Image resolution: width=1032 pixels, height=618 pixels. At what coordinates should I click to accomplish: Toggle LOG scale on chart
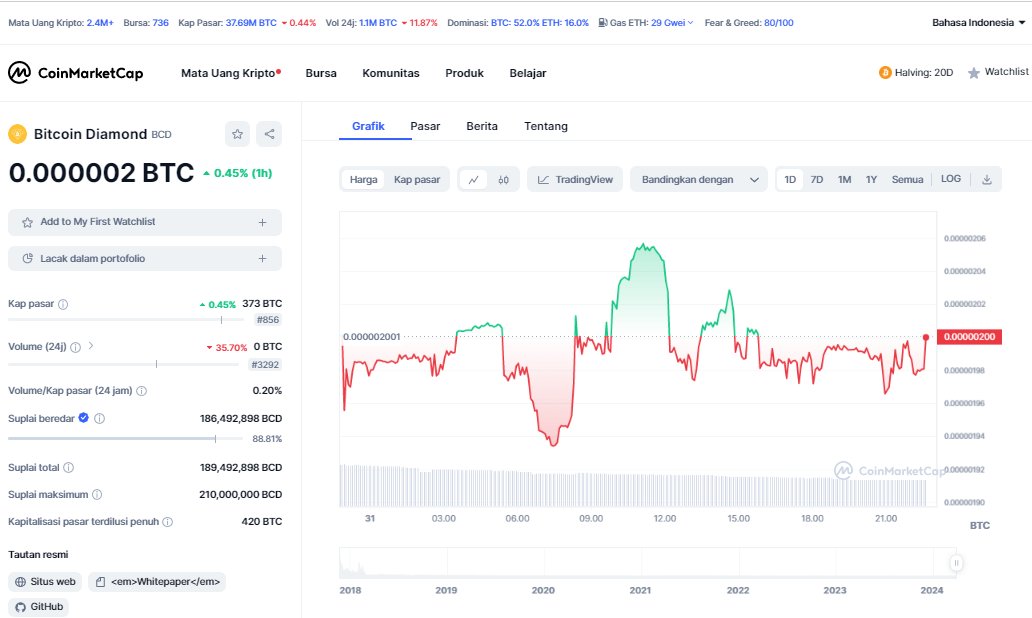click(950, 179)
